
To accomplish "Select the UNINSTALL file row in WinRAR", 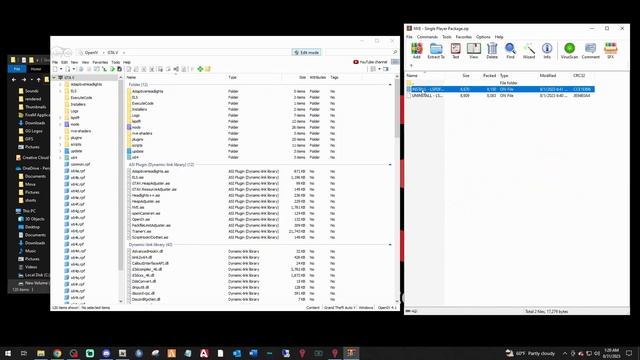I will coord(500,96).
